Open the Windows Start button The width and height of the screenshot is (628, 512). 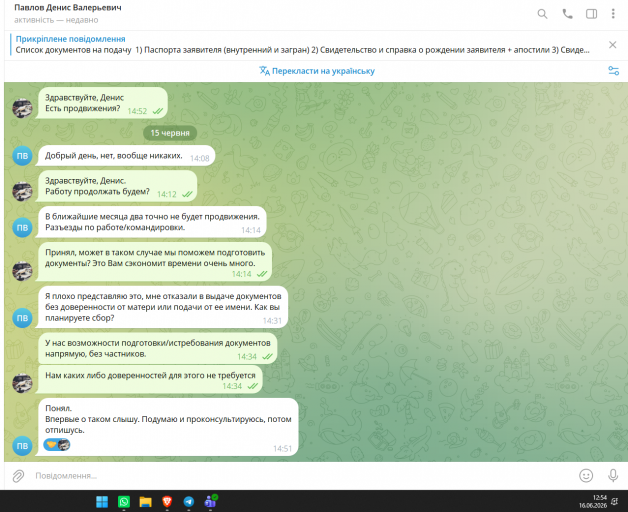coord(102,502)
